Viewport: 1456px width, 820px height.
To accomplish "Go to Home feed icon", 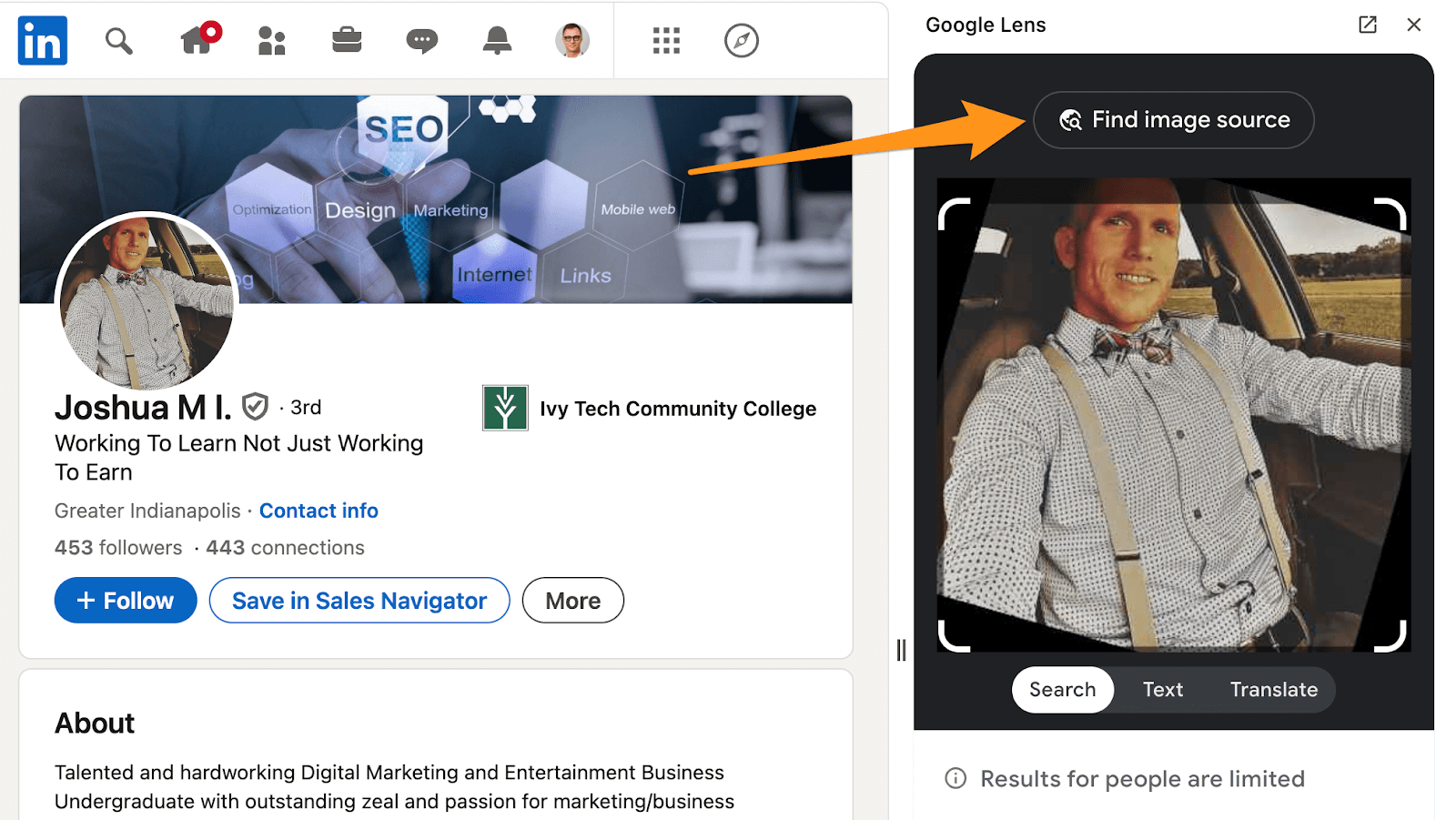I will pyautogui.click(x=197, y=40).
